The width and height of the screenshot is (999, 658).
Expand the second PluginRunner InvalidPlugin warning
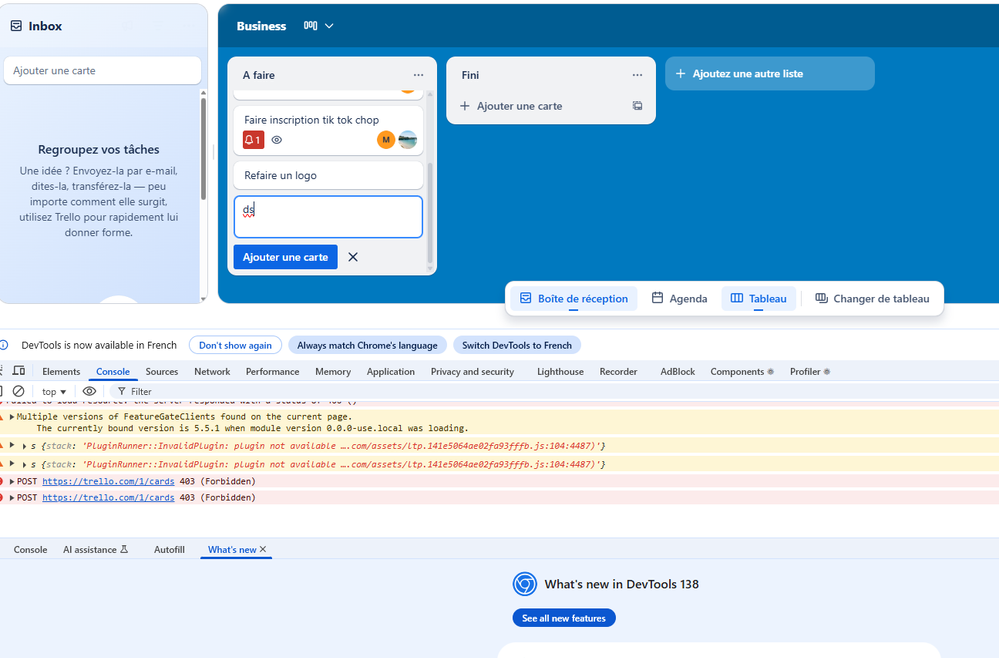click(x=12, y=464)
